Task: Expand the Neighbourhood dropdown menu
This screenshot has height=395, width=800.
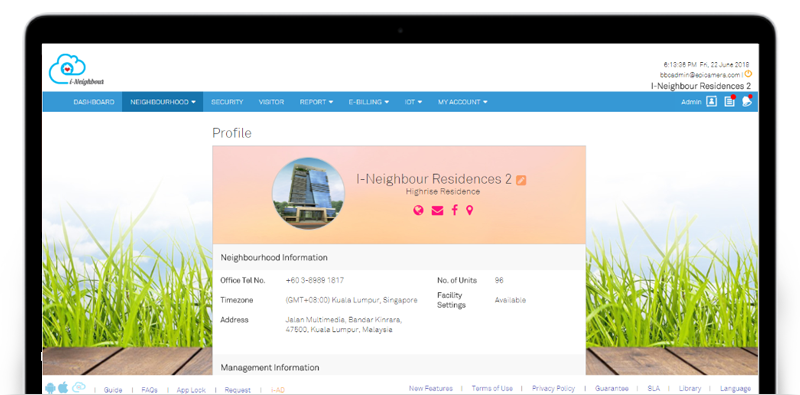Action: pyautogui.click(x=163, y=102)
